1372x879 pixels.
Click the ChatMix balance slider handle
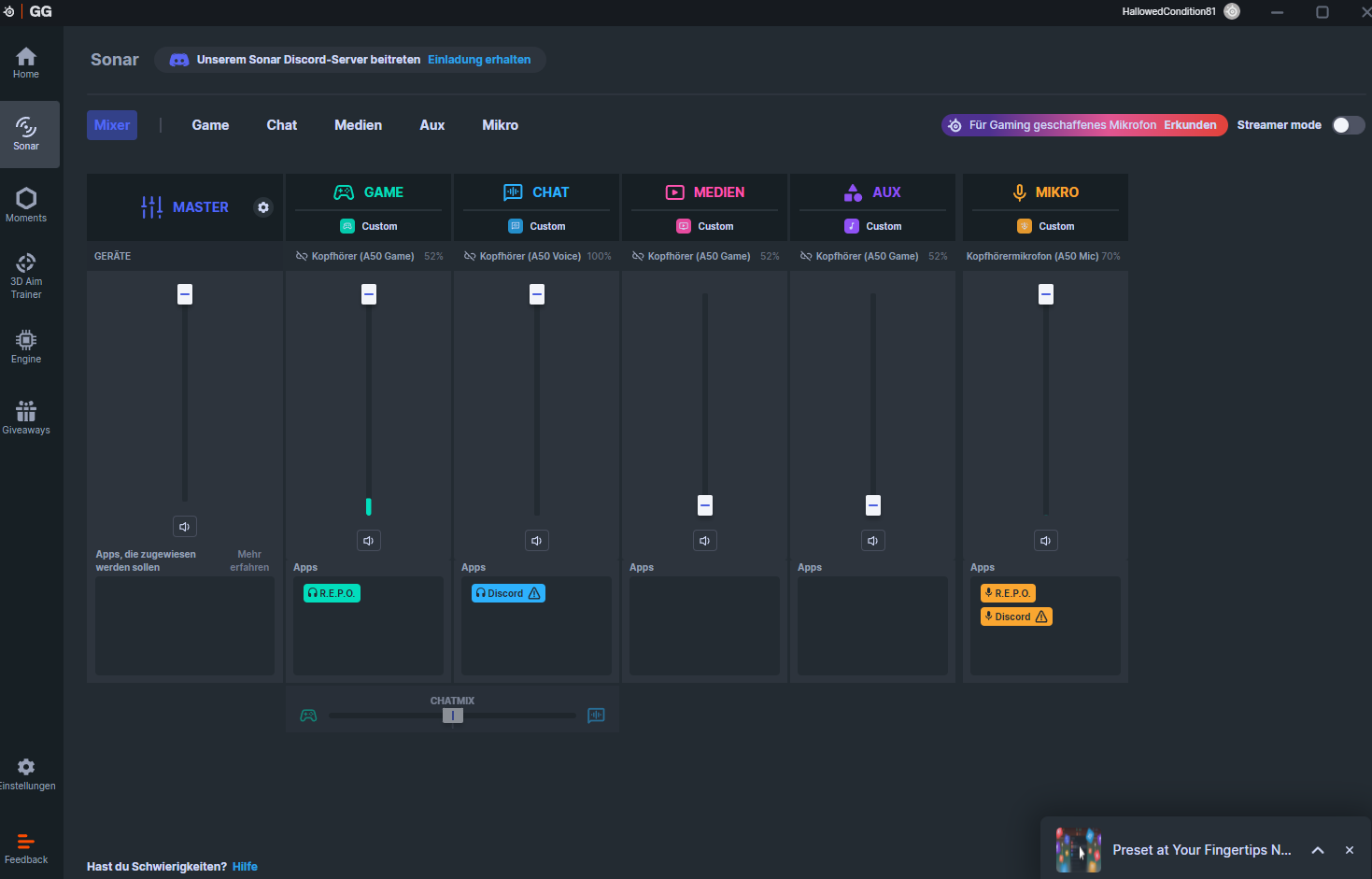click(x=453, y=716)
